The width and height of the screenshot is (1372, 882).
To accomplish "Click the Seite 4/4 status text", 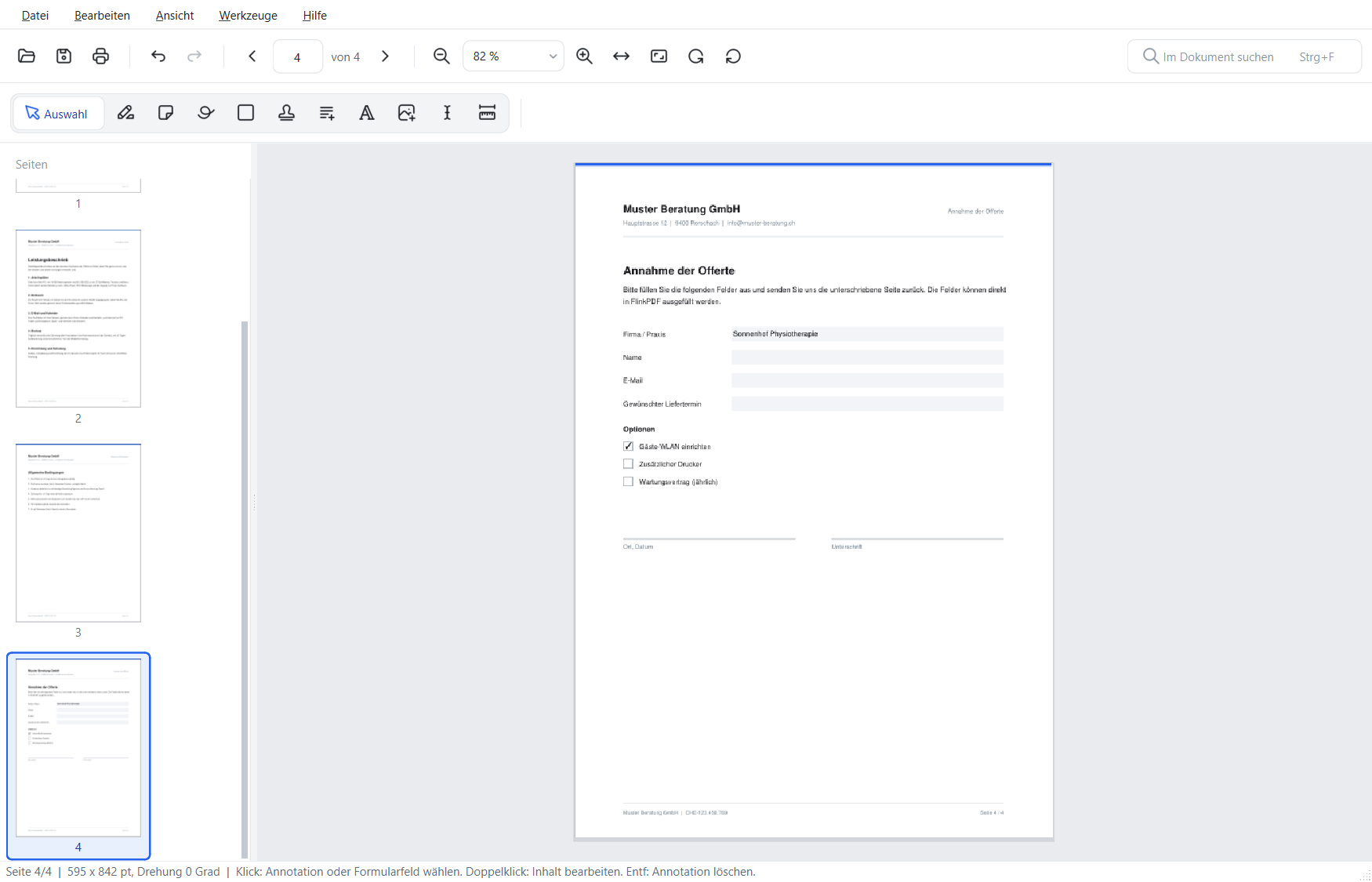I will click(x=29, y=872).
